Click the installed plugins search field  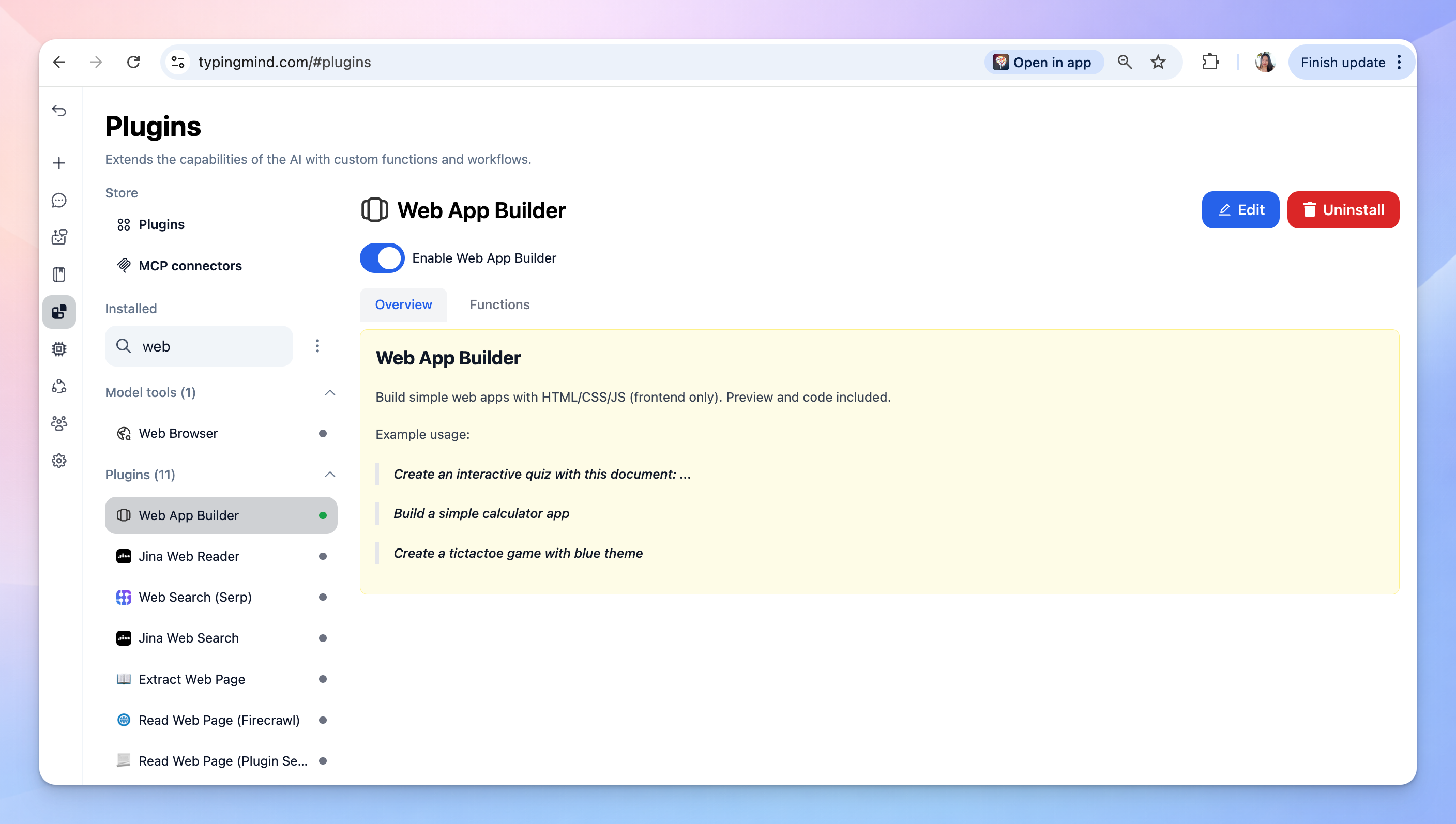point(199,346)
